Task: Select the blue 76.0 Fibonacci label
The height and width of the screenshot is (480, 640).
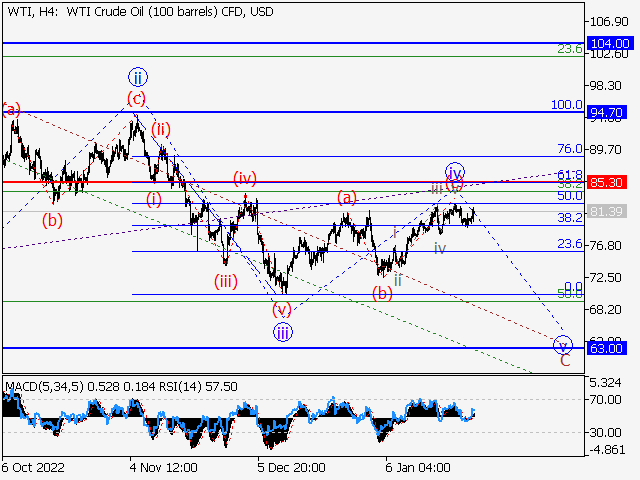Action: click(x=570, y=149)
